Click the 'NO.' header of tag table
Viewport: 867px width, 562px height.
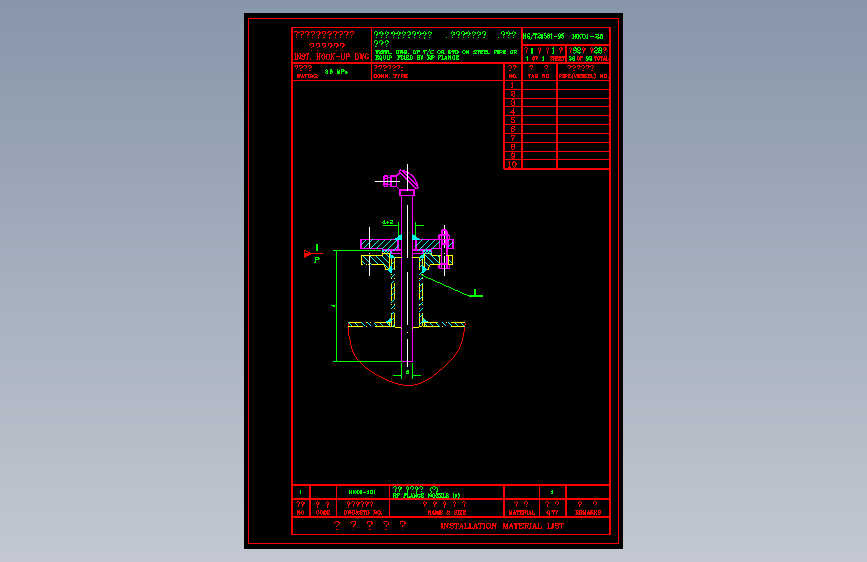513,76
